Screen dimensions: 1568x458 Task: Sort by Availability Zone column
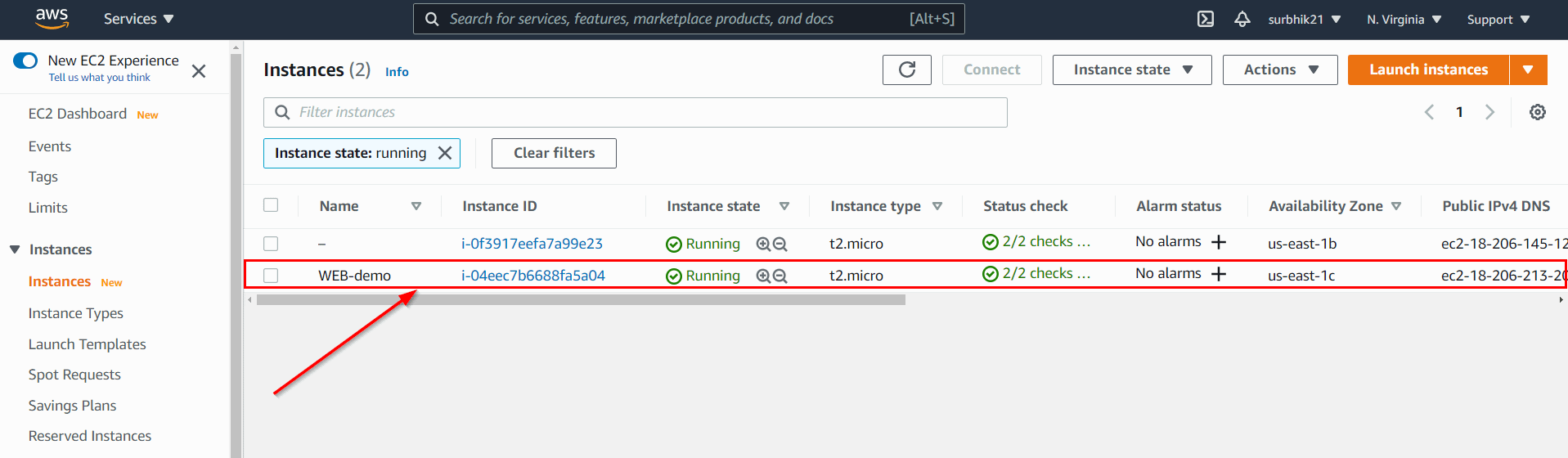coord(1396,206)
